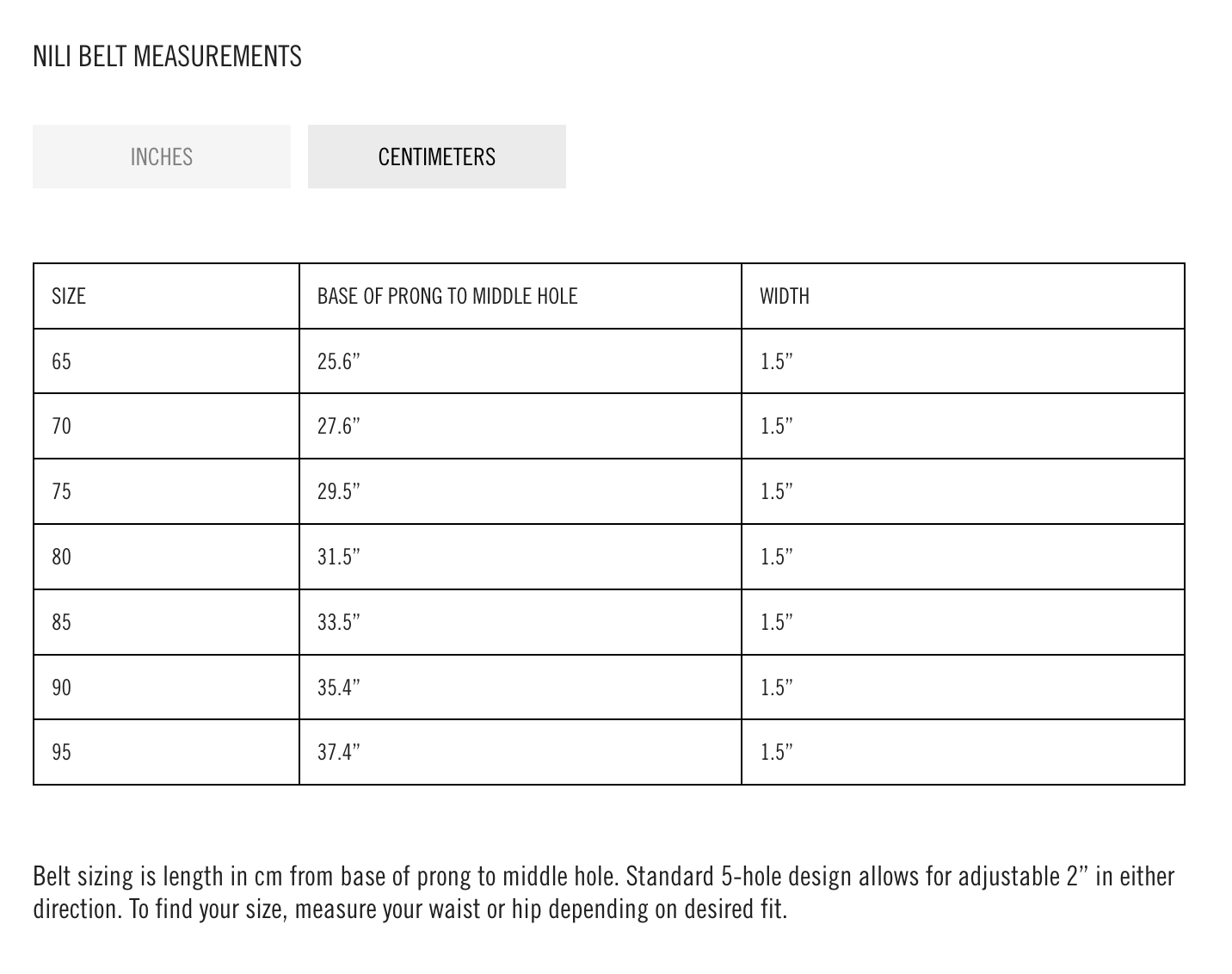Screen dimensions: 1232x974
Task: Click the 35.4” measurement cell
Action: [338, 687]
